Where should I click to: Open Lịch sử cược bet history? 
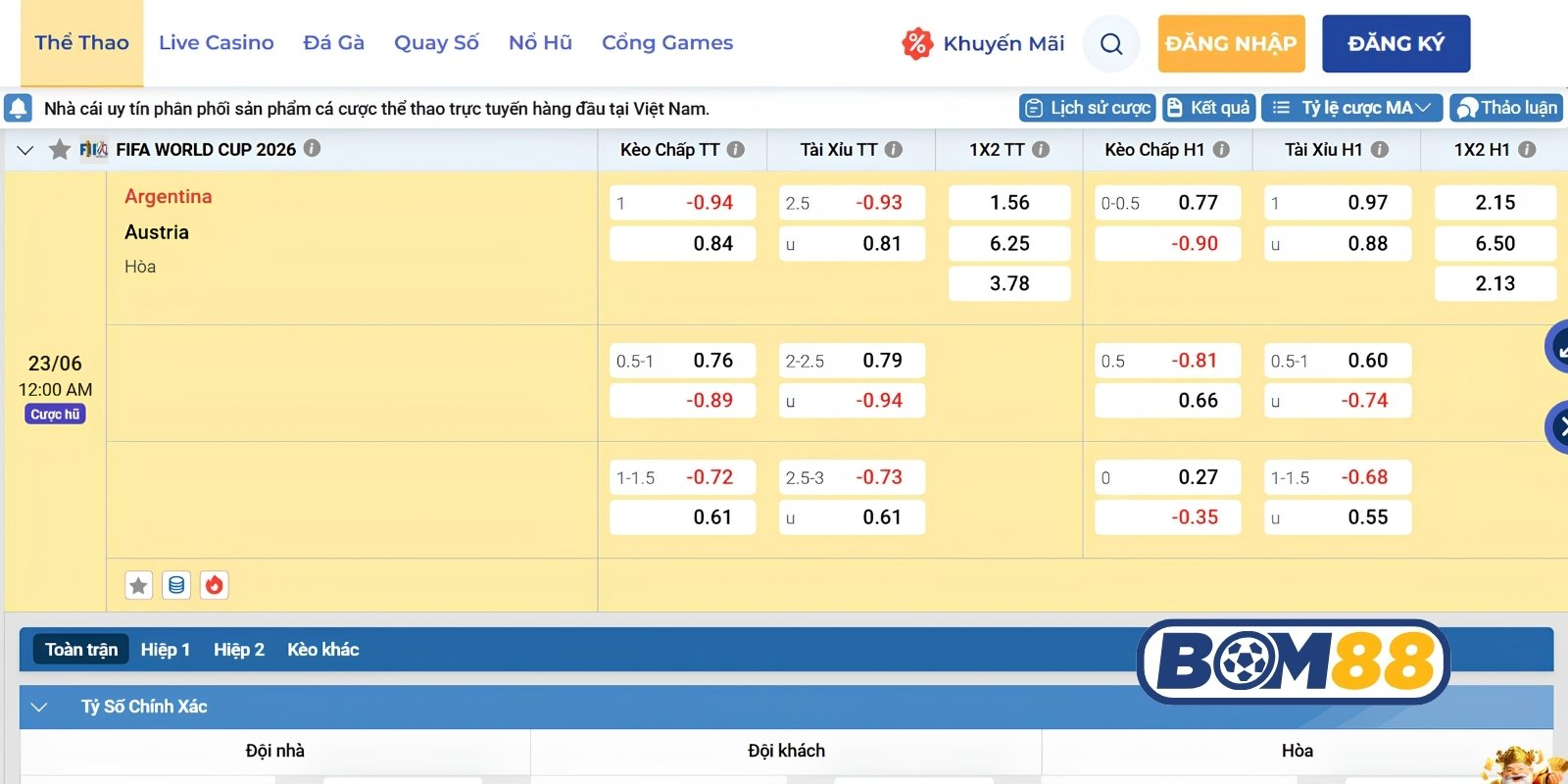[1088, 108]
